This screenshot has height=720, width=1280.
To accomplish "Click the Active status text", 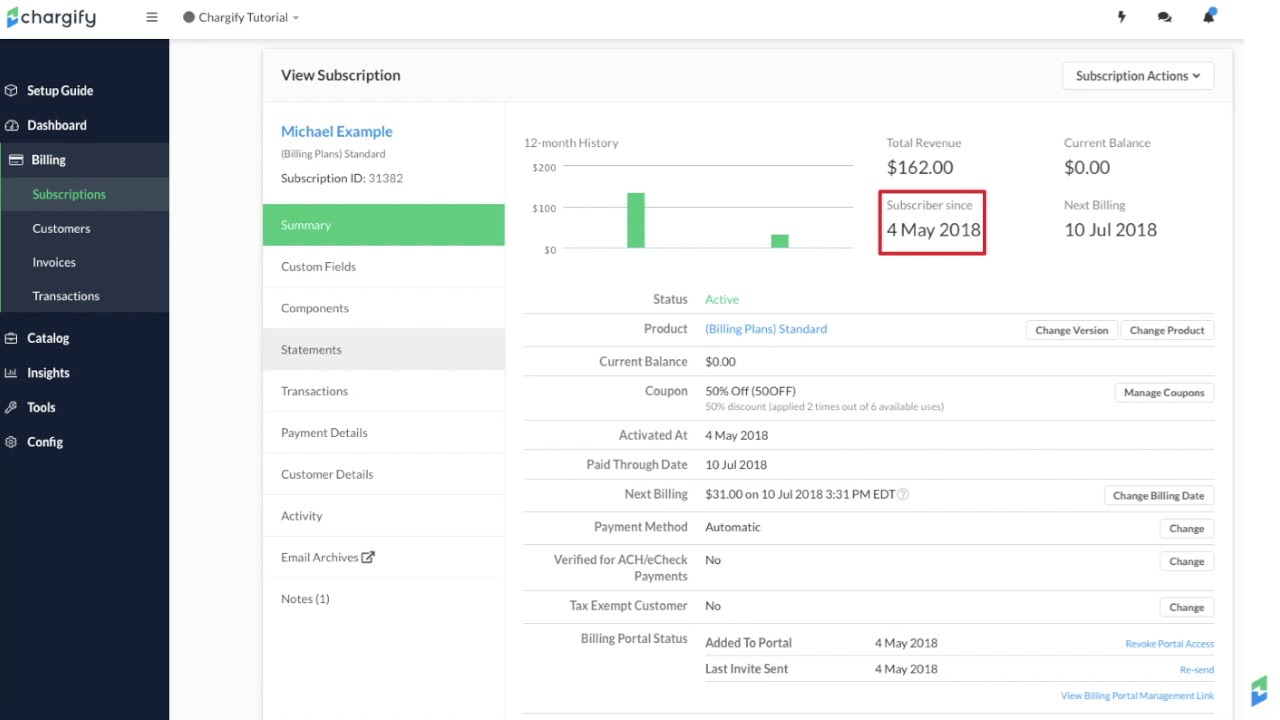I will pos(722,300).
